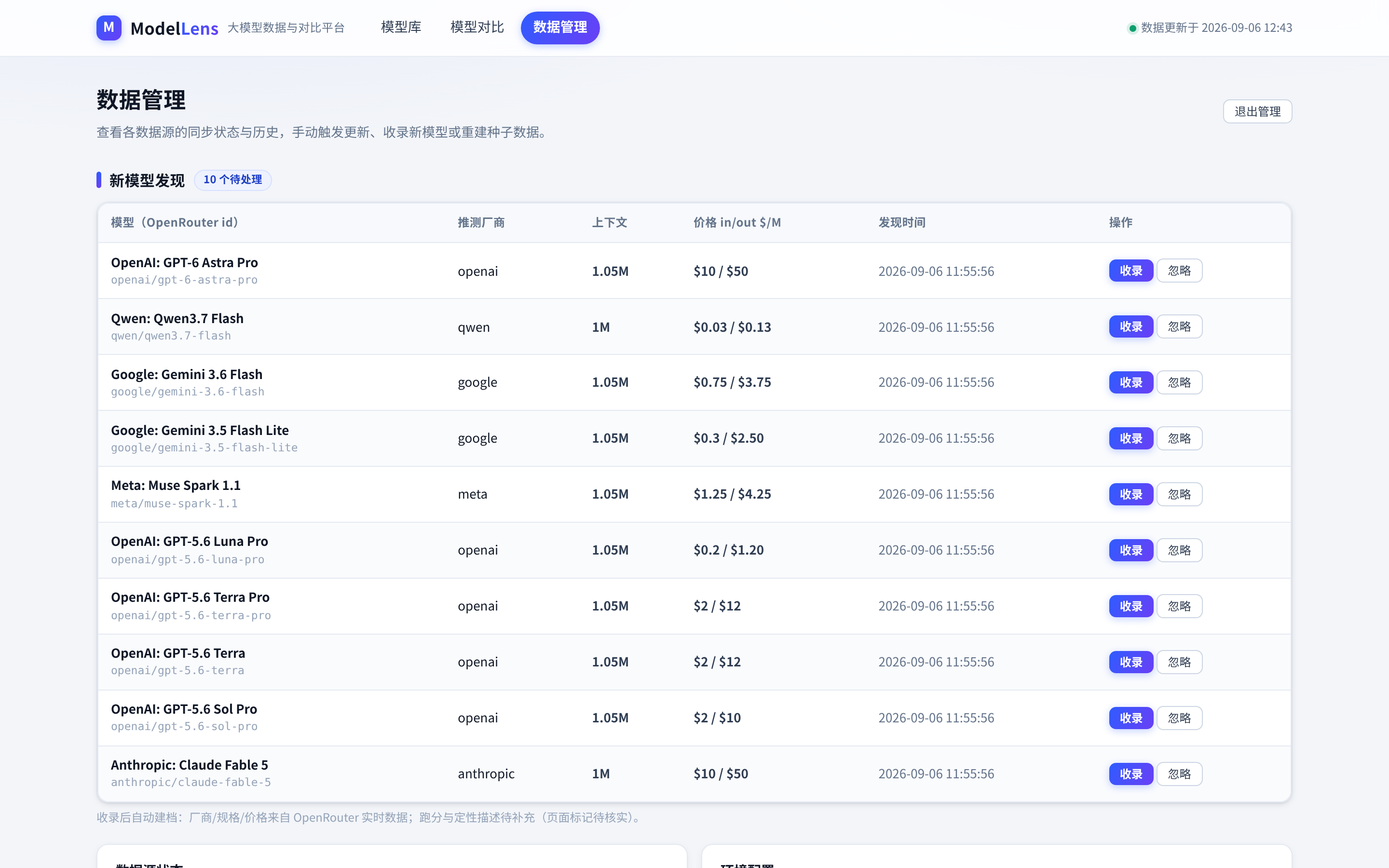Click 忽略 for Gemini 3.5 Flash Lite
1389x868 pixels.
(1179, 439)
